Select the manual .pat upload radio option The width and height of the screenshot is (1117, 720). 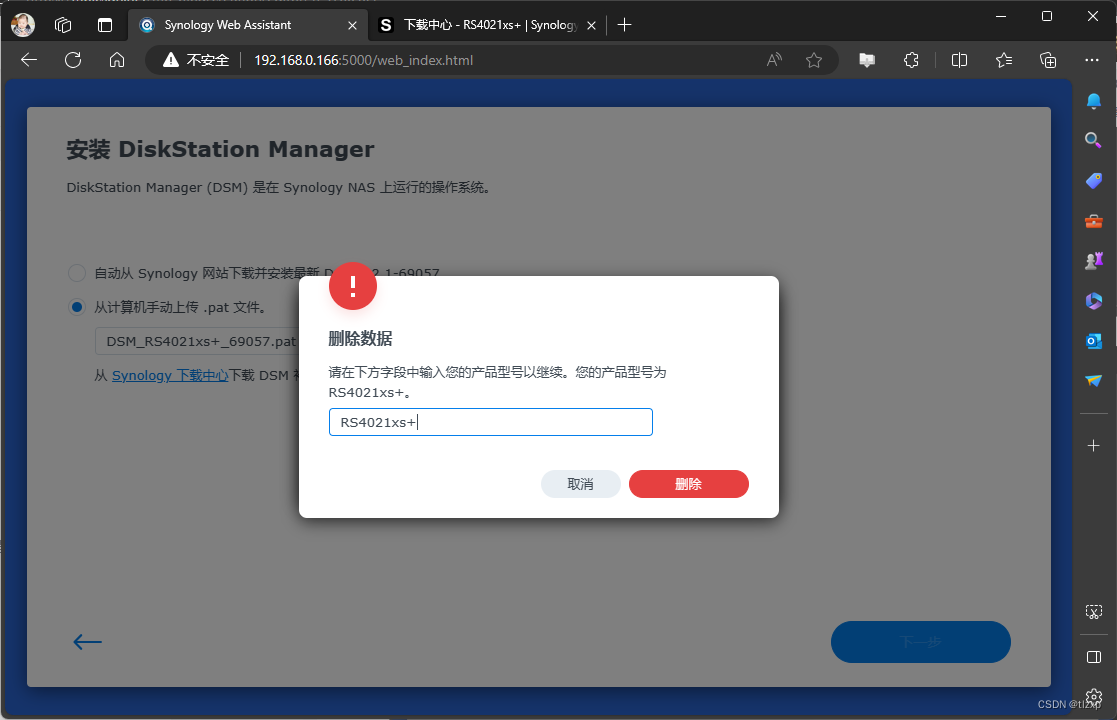[77, 308]
